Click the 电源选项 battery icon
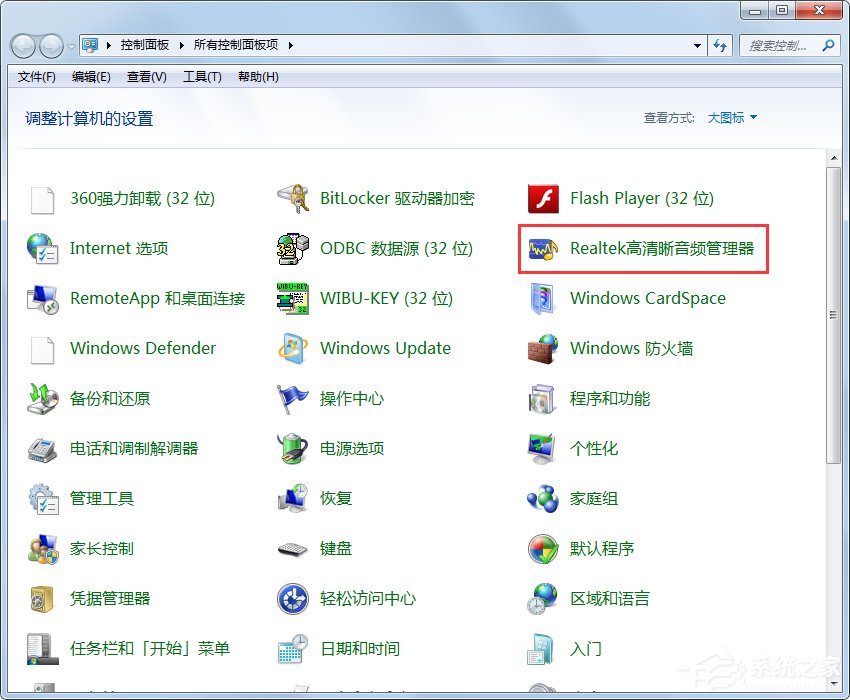This screenshot has height=700, width=850. pos(293,448)
